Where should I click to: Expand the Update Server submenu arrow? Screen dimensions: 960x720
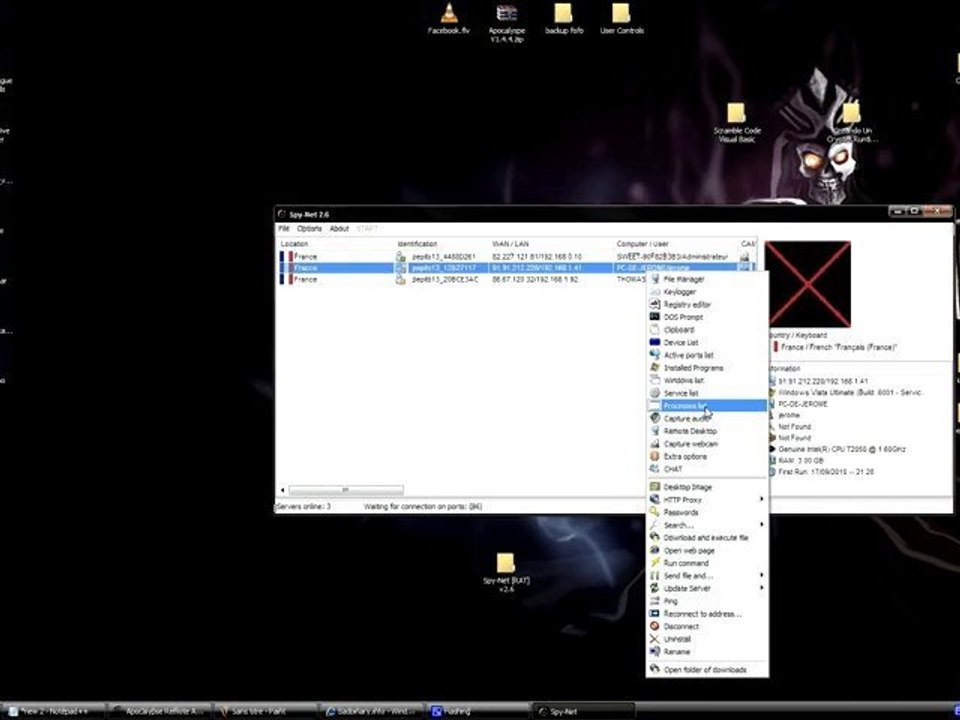(762, 588)
